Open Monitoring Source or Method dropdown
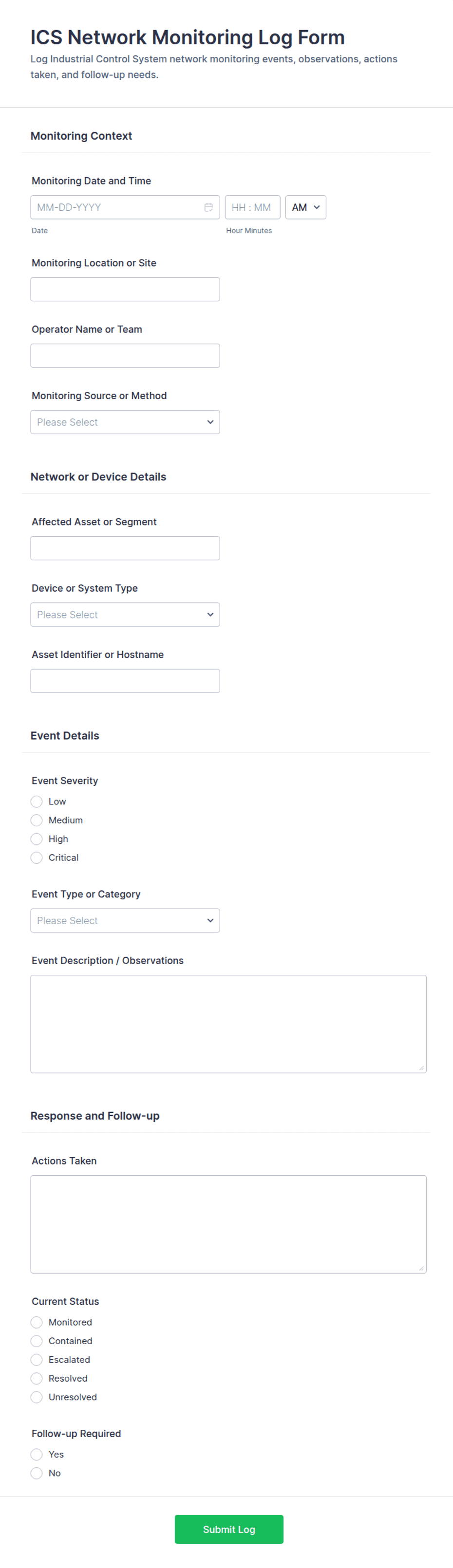The image size is (453, 1568). pyautogui.click(x=125, y=422)
